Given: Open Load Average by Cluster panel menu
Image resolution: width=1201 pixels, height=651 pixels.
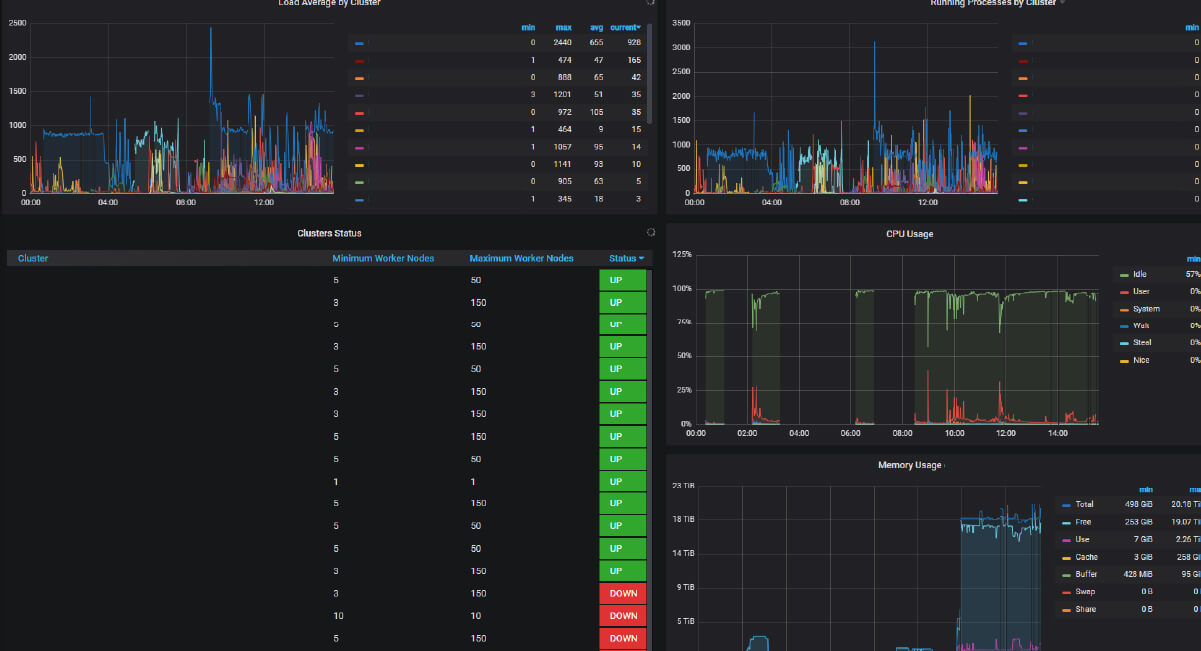Looking at the screenshot, I should point(329,3).
